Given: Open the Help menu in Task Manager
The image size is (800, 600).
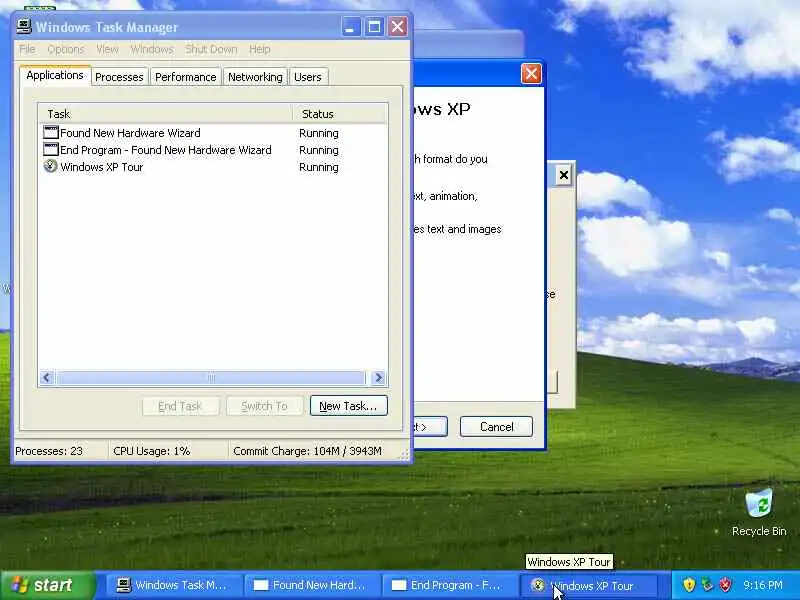Looking at the screenshot, I should [260, 49].
